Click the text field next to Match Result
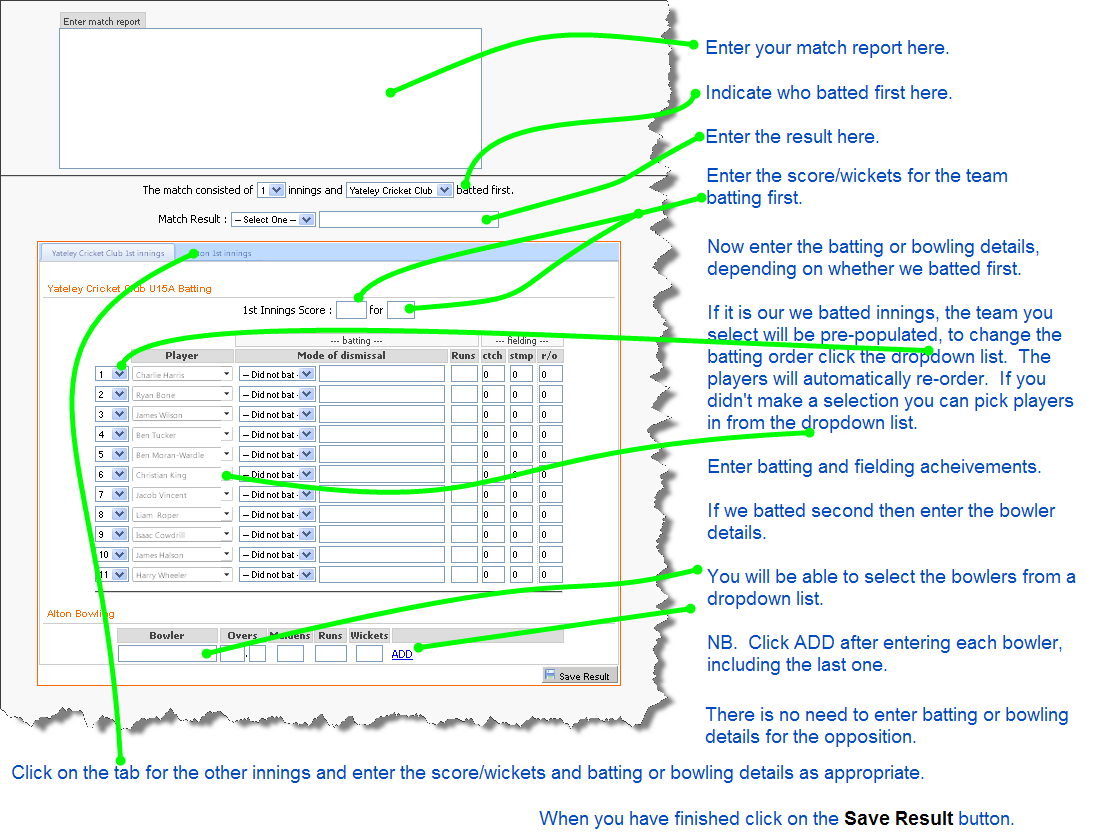Screen dimensions: 1096x837 (x=408, y=219)
